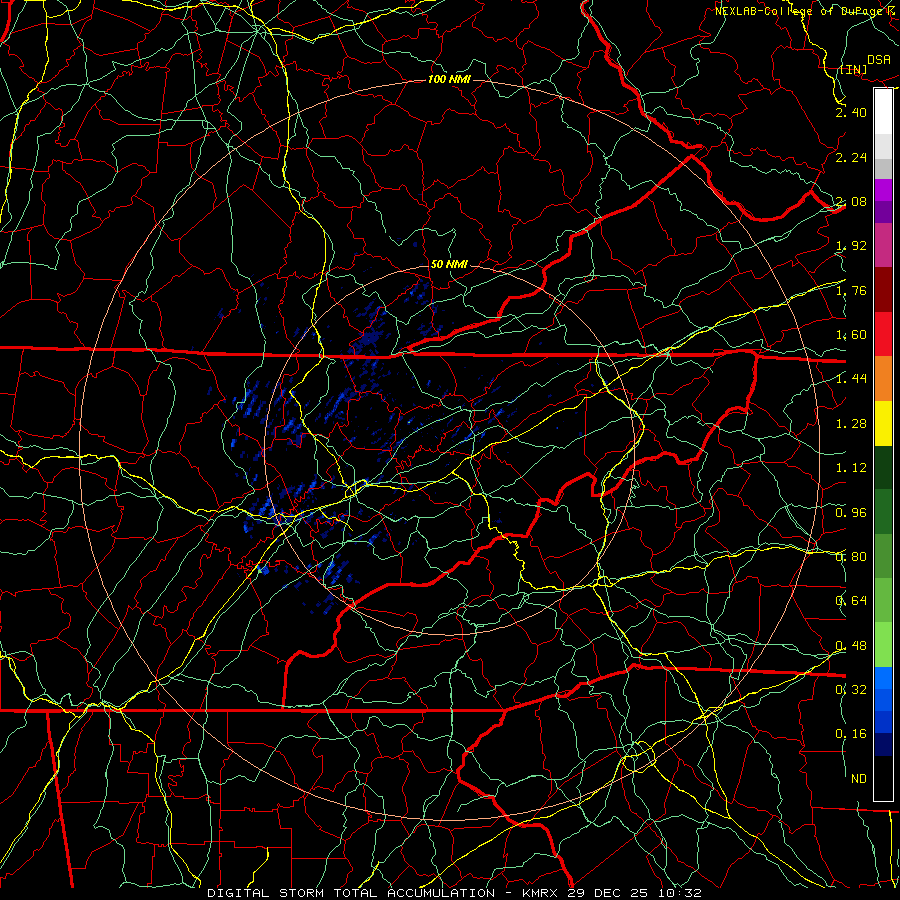Click the light blue swatch above 0.32

[883, 678]
